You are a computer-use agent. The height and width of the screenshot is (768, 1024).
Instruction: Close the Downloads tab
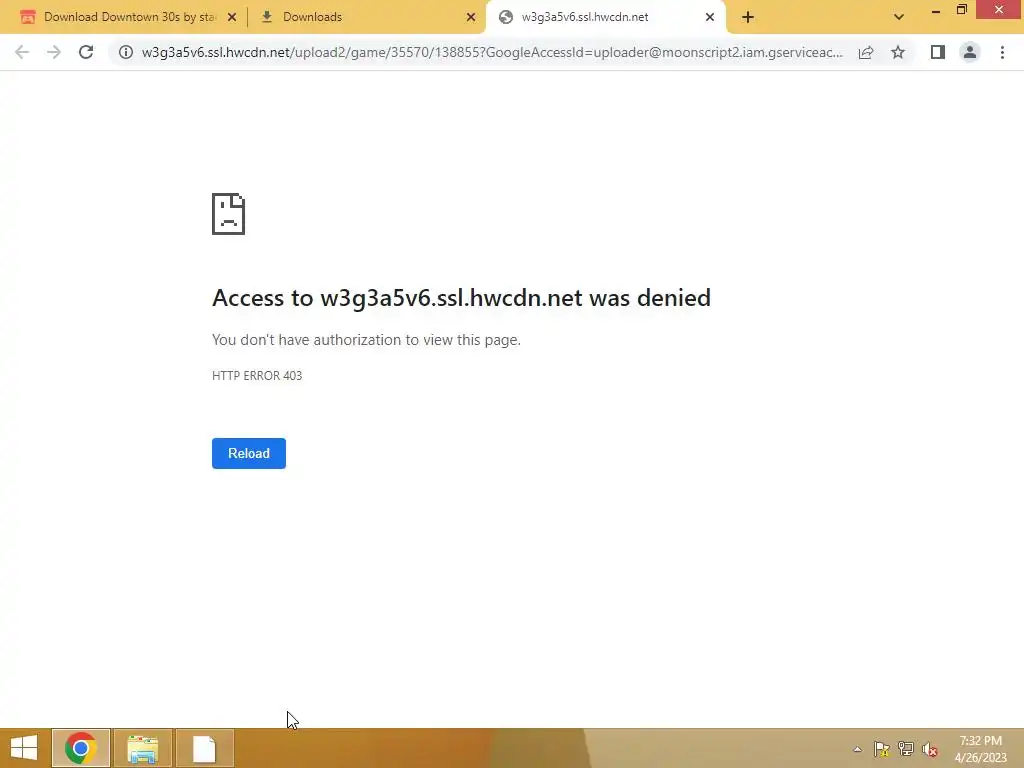[471, 17]
